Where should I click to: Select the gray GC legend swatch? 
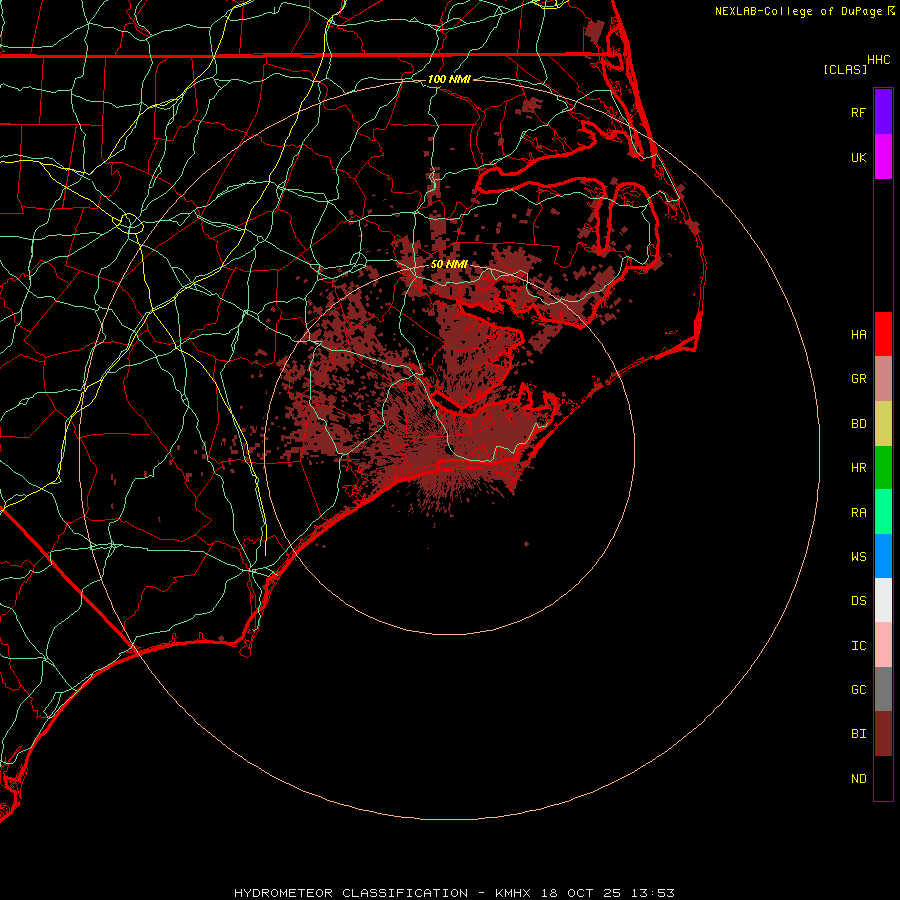pyautogui.click(x=883, y=689)
